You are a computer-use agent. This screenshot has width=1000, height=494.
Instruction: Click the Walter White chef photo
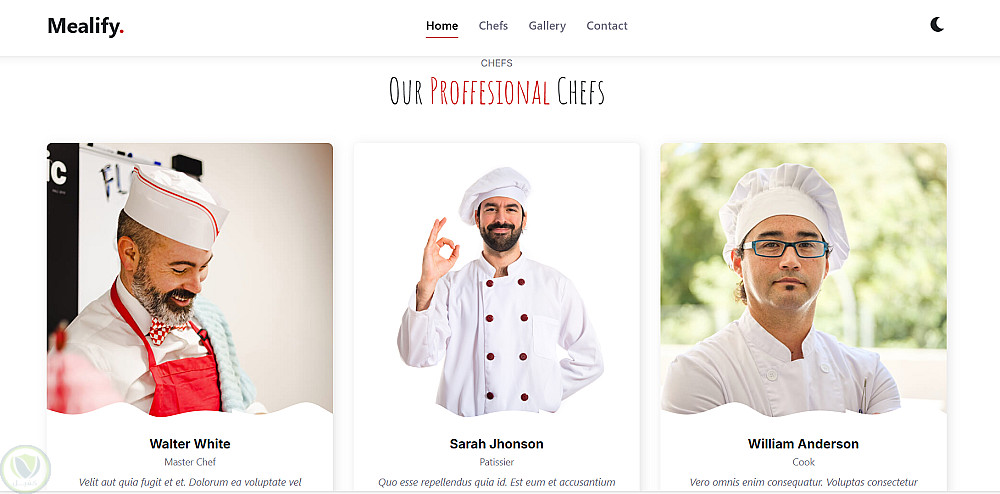click(190, 279)
